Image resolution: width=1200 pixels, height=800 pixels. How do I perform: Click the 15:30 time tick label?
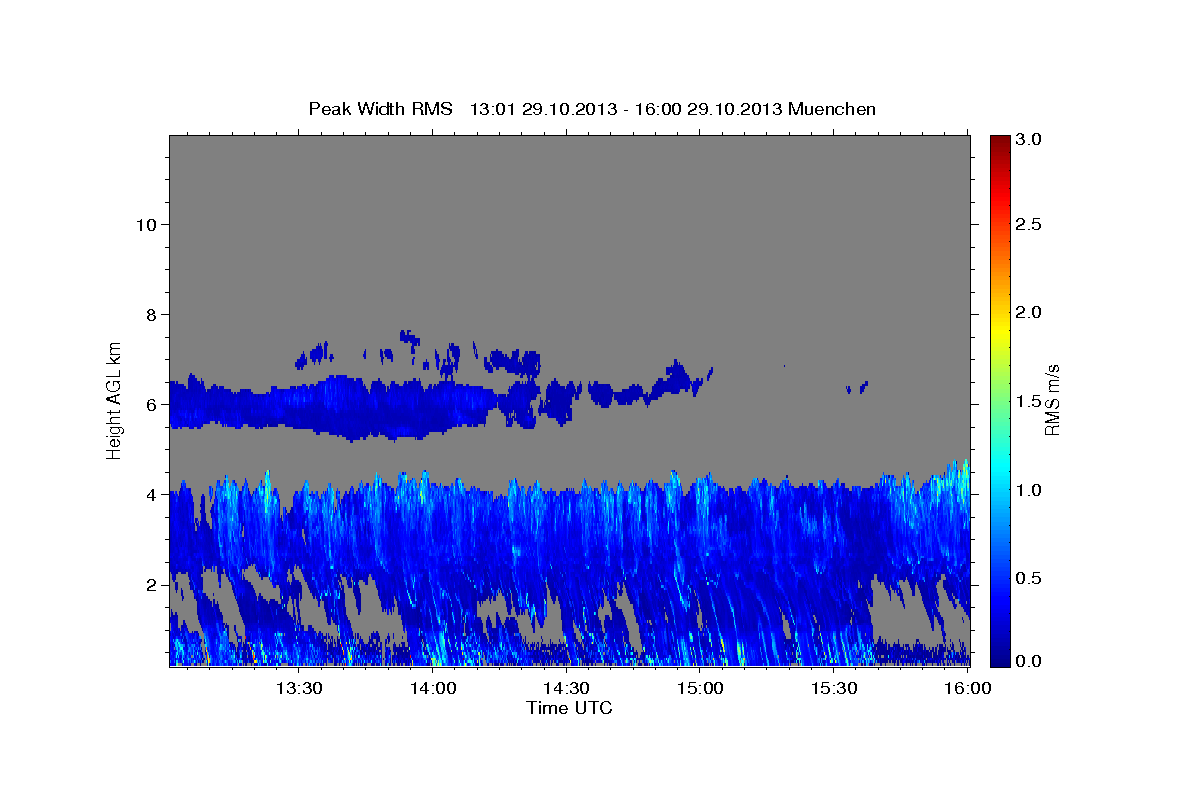coord(834,689)
